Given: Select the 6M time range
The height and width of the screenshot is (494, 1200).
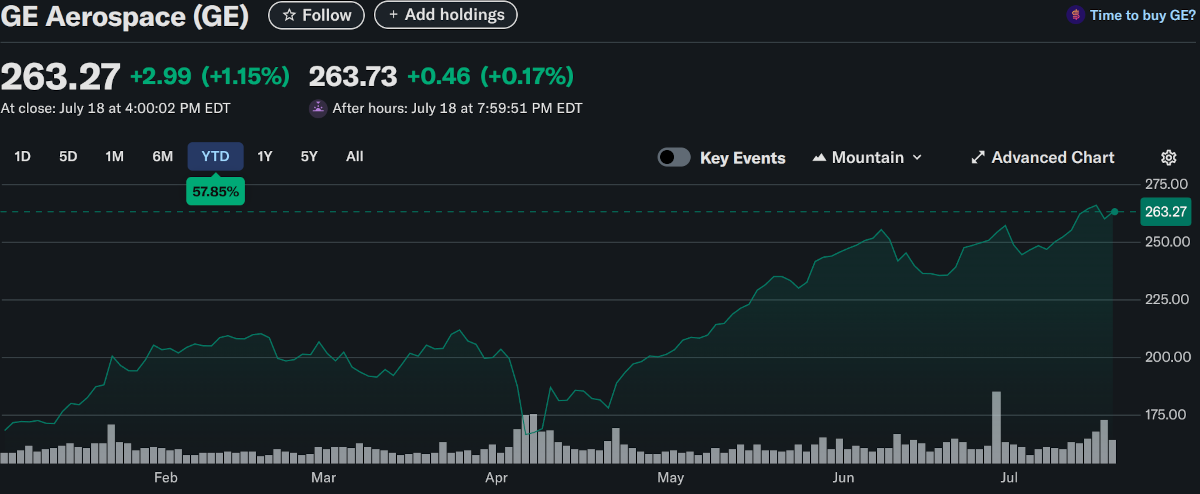Looking at the screenshot, I should tap(163, 156).
